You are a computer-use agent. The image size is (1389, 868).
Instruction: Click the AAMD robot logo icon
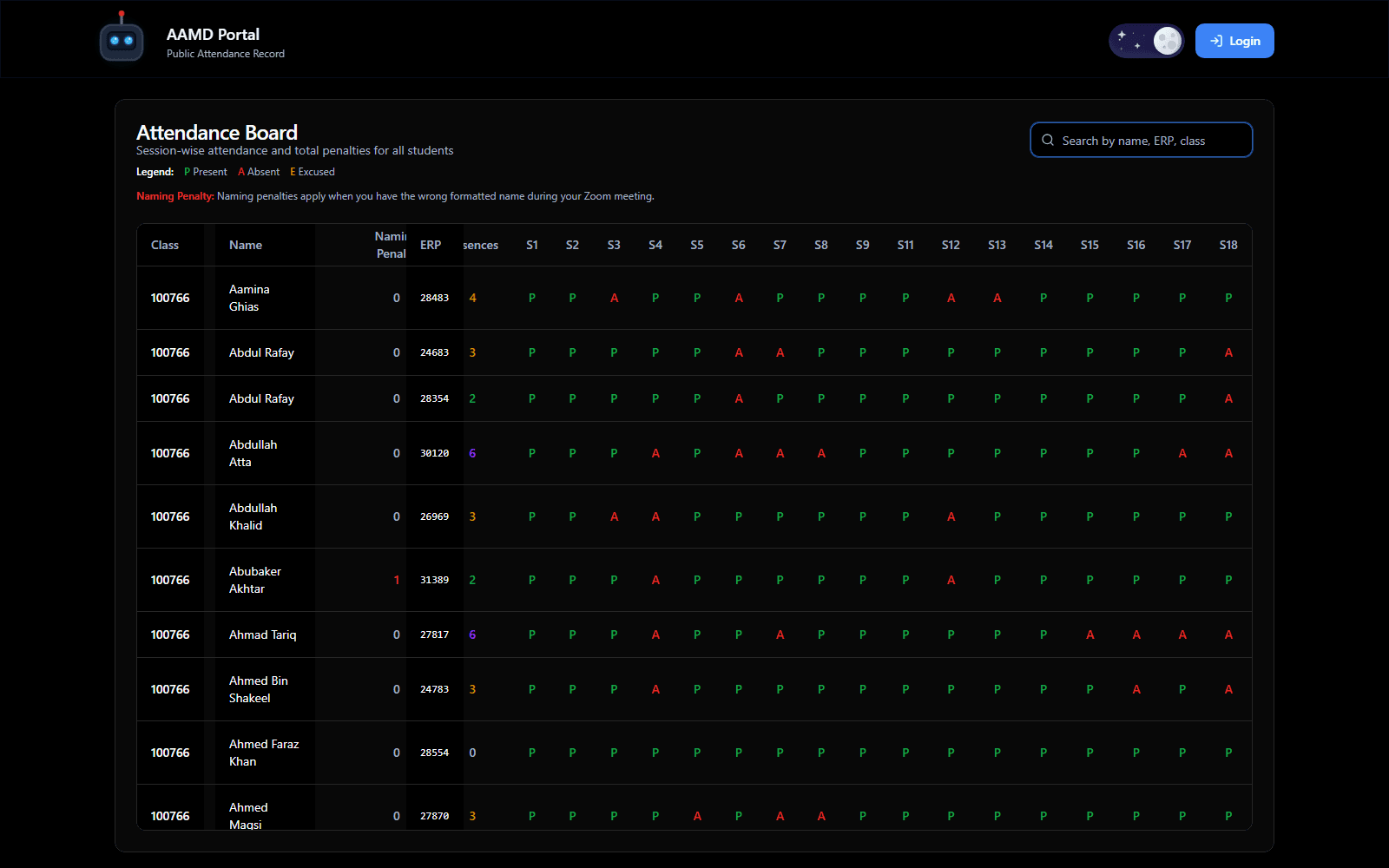point(122,39)
